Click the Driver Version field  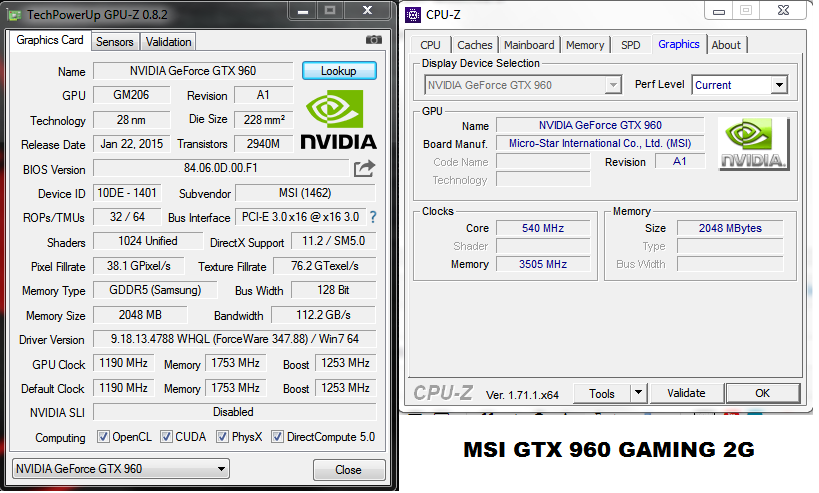235,339
